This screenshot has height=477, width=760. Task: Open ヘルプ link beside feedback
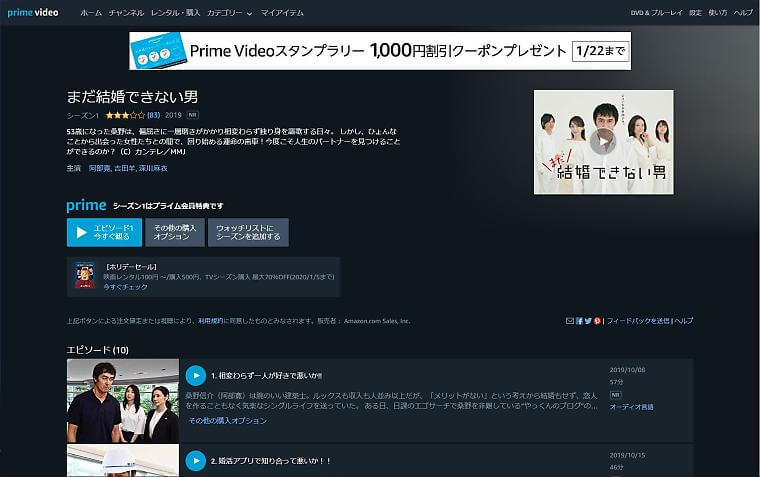(x=684, y=321)
